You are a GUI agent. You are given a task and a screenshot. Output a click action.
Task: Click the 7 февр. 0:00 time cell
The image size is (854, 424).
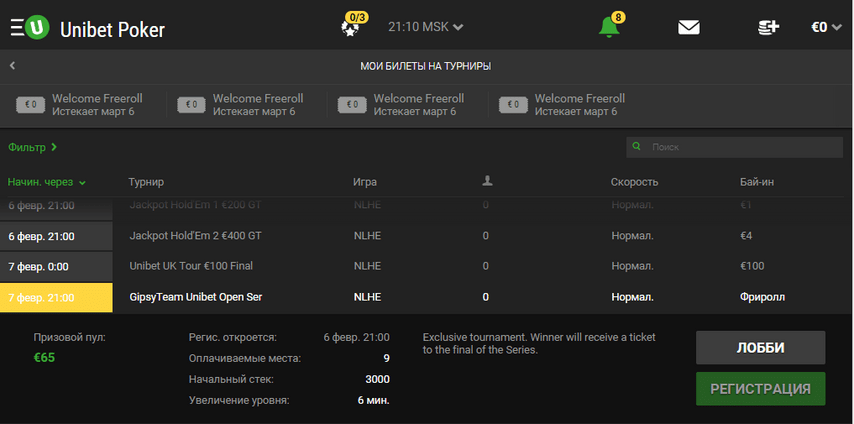coord(56,266)
